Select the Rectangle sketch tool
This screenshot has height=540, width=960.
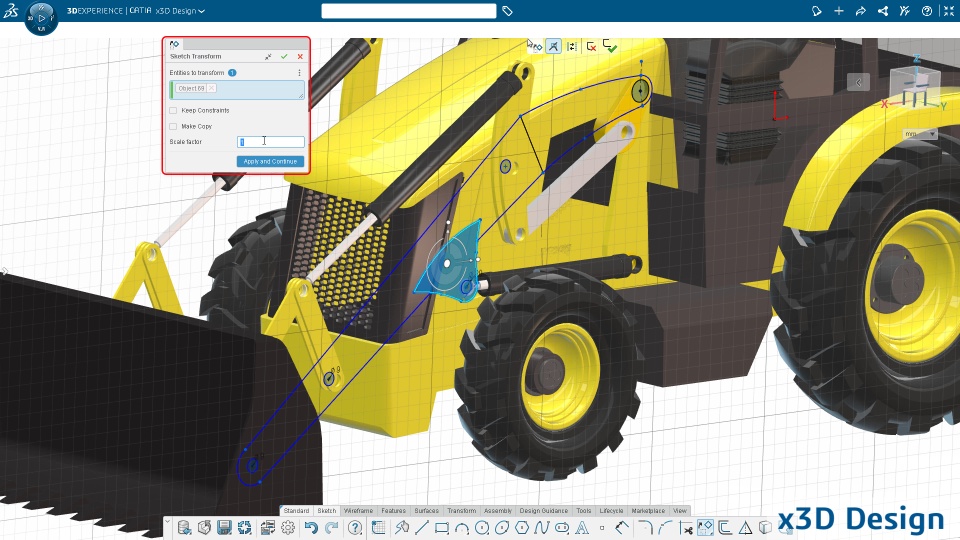tap(442, 528)
